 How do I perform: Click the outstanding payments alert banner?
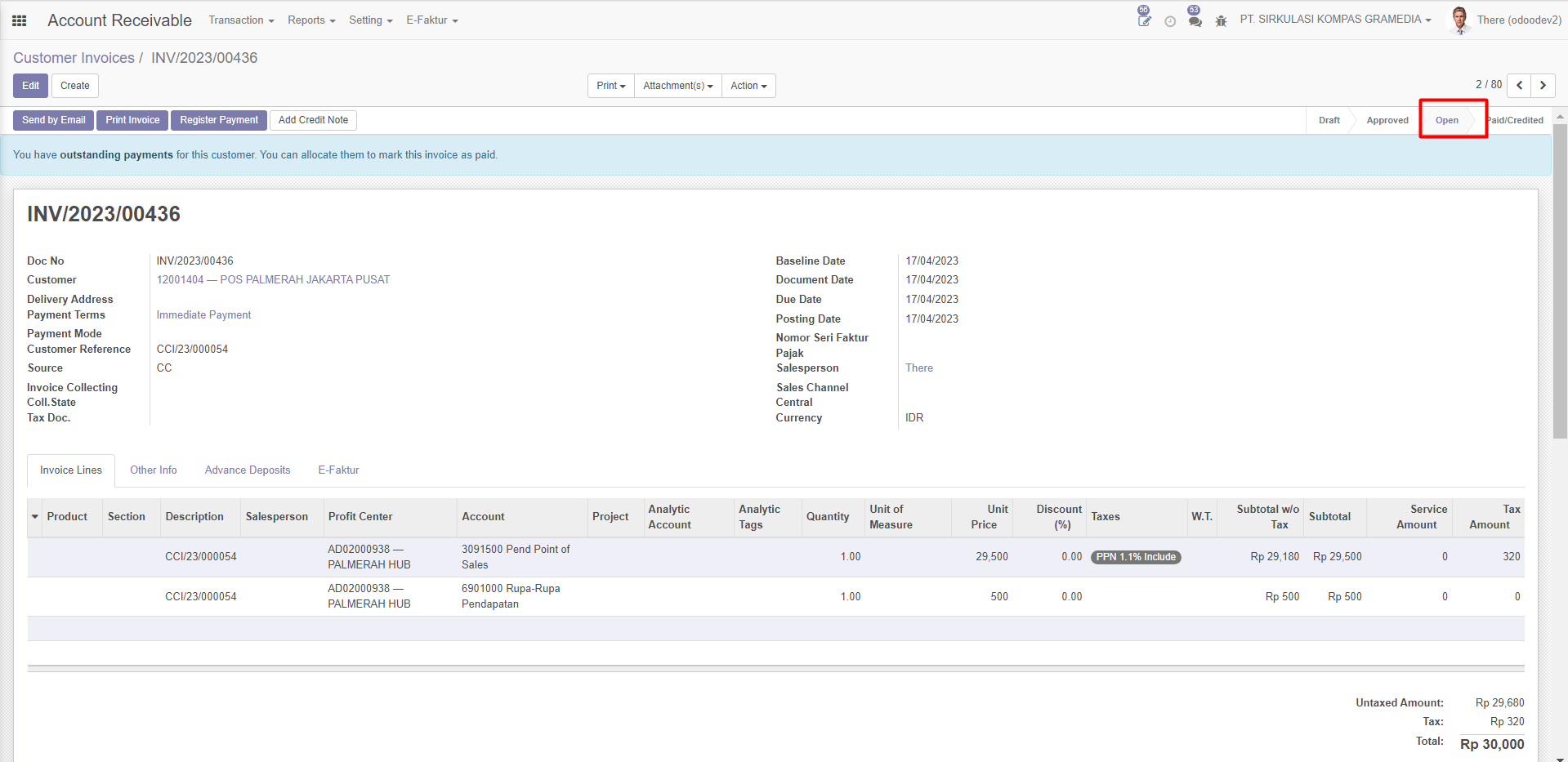point(775,155)
